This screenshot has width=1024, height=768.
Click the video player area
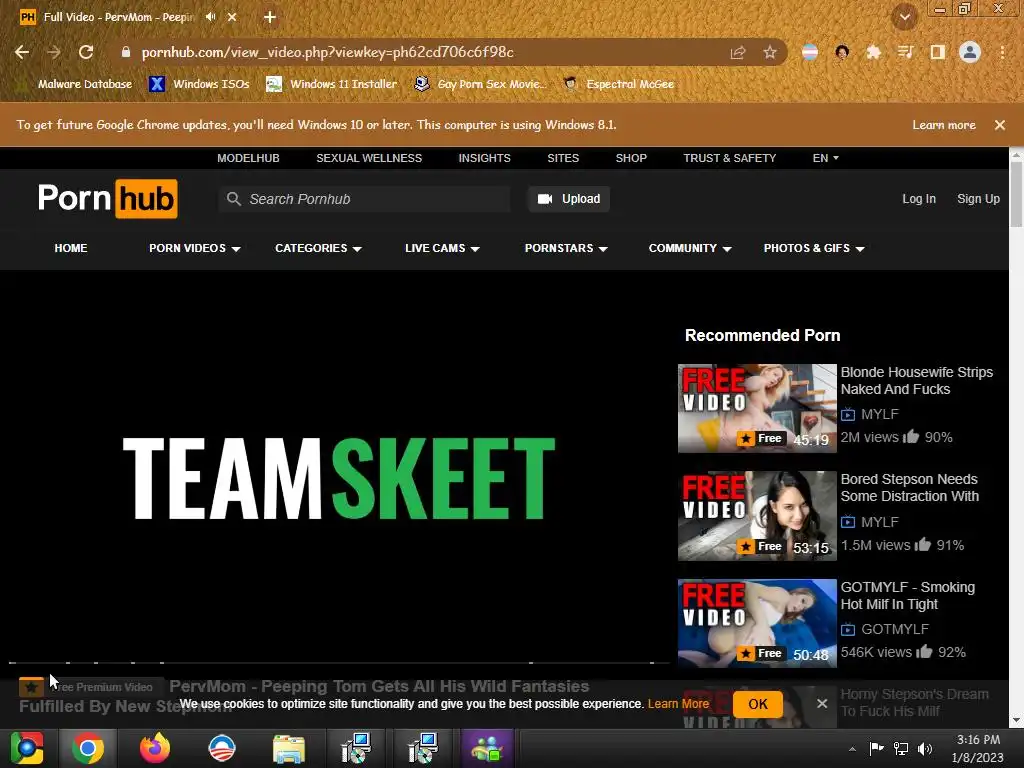coord(340,477)
